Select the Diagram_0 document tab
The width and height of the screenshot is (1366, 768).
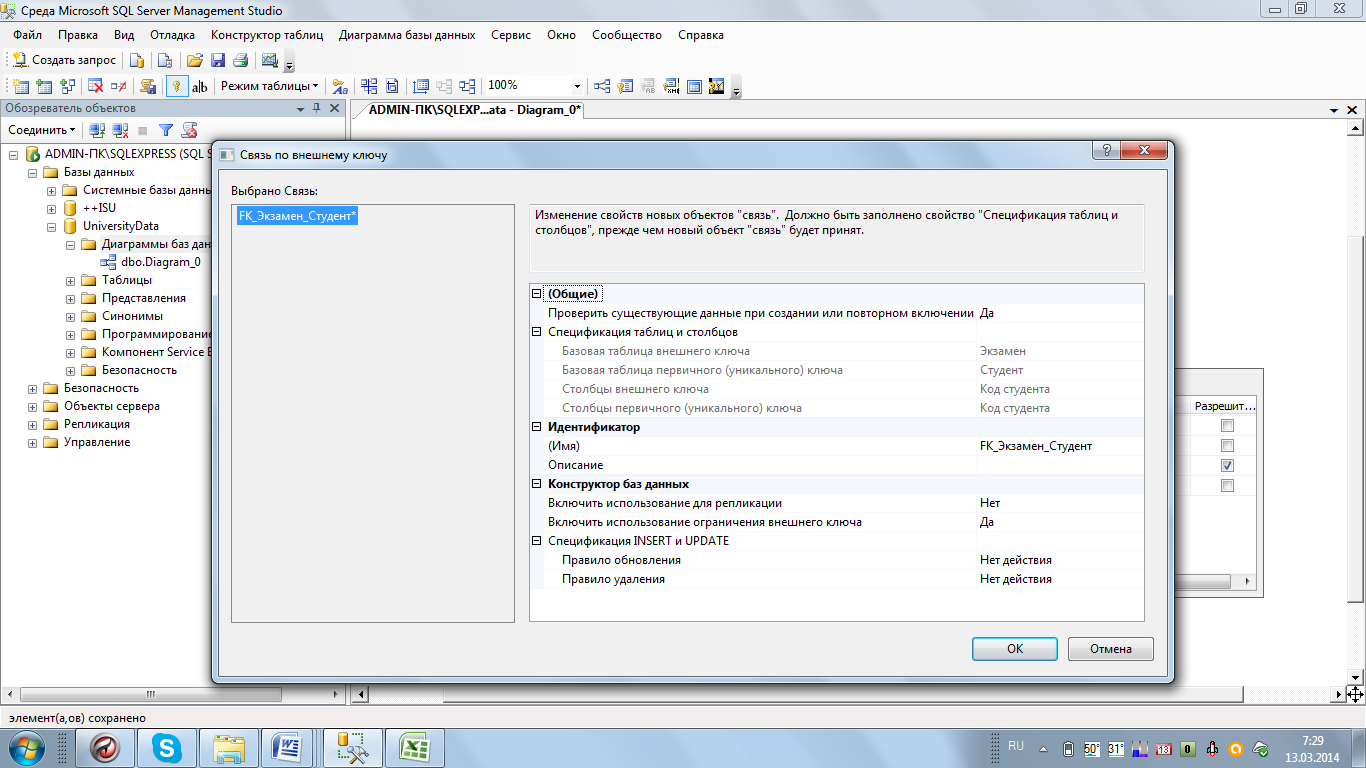[474, 110]
